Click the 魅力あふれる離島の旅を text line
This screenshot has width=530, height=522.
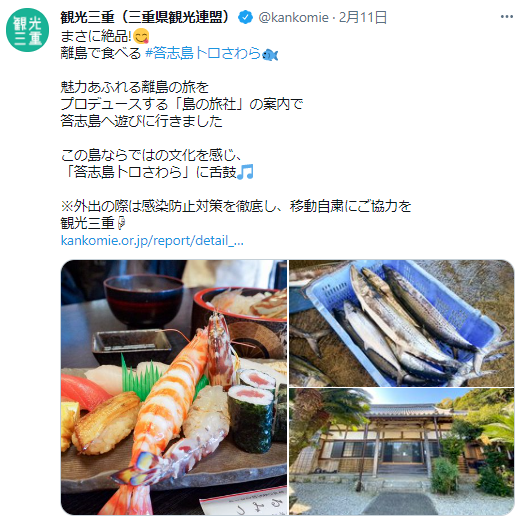click(135, 88)
